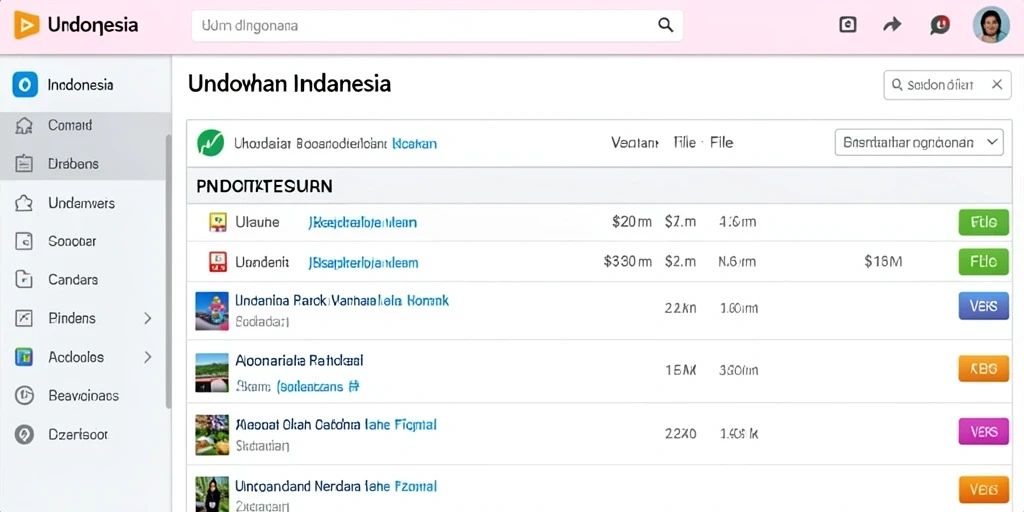
Task: Click the Comard home icon in the sidebar
Action: click(24, 125)
